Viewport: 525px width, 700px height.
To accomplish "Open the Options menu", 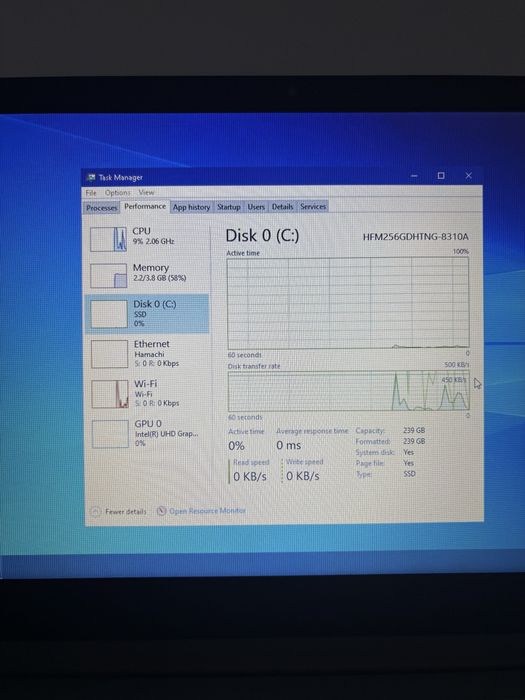I will click(x=118, y=193).
